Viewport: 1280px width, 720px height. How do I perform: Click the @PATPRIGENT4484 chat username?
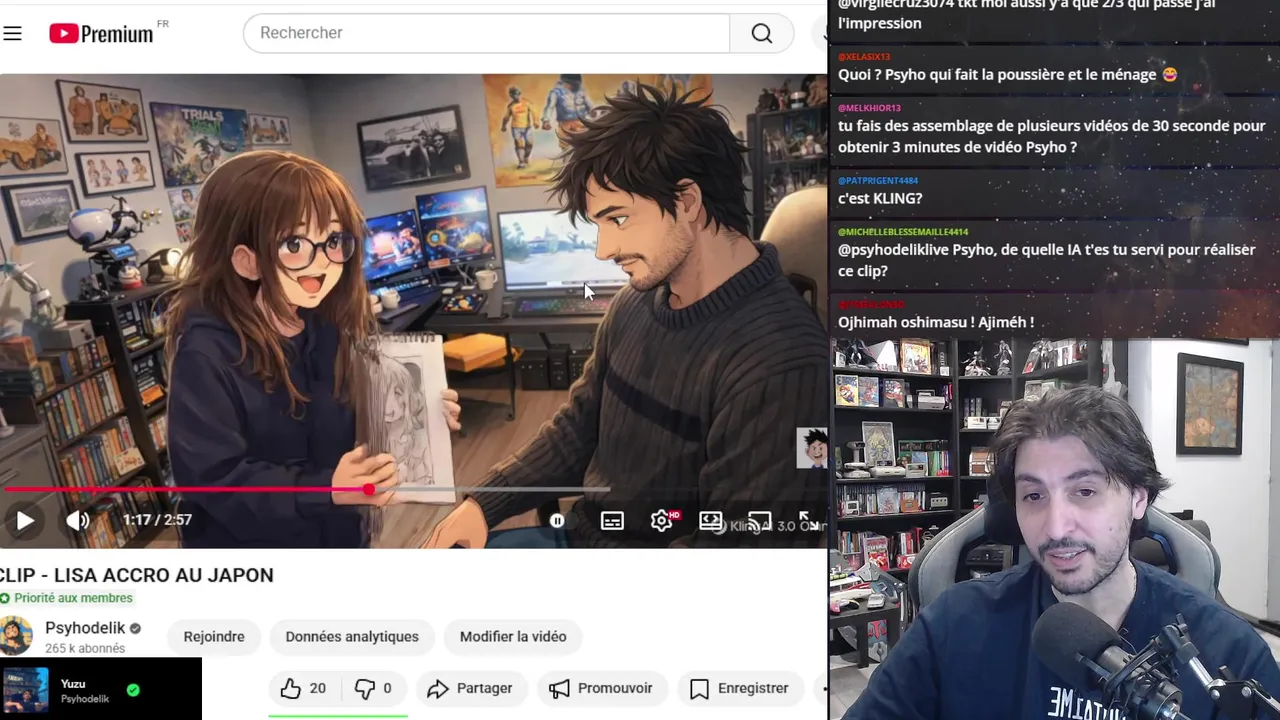pyautogui.click(x=878, y=181)
